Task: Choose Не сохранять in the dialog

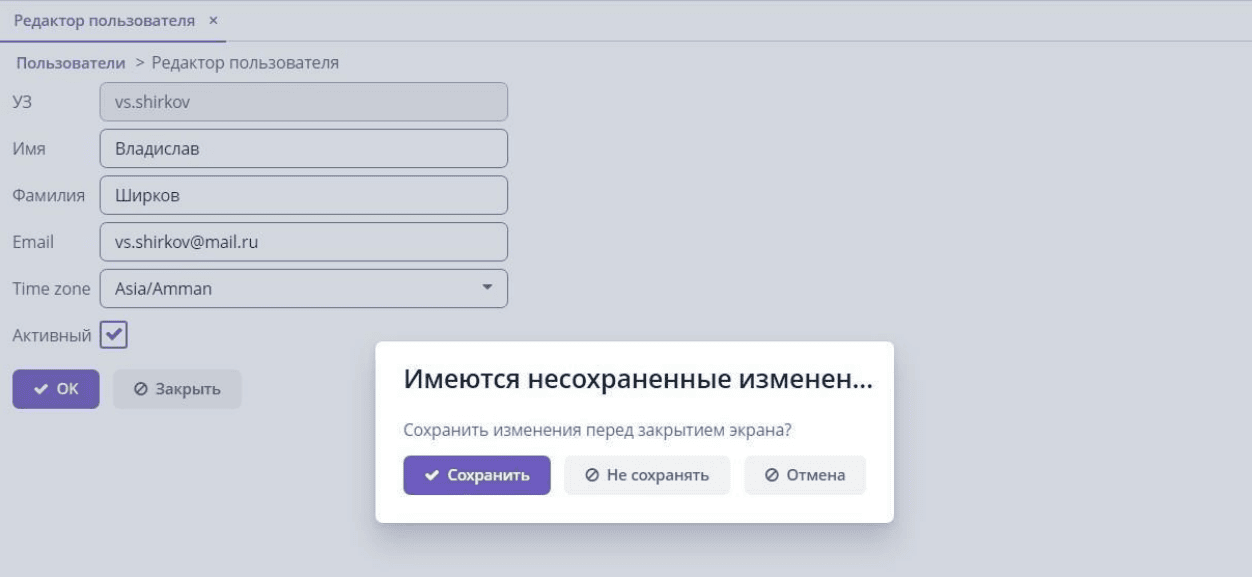Action: (x=647, y=475)
